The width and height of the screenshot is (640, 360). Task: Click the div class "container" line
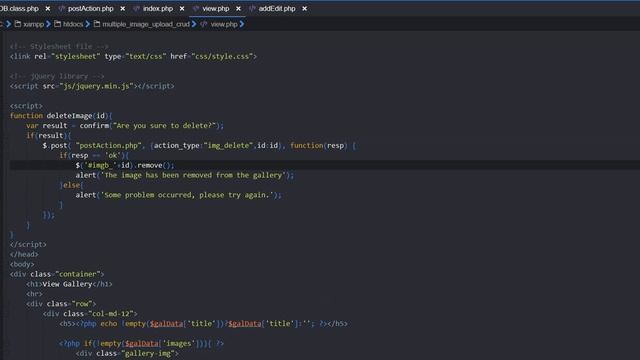tap(57, 274)
